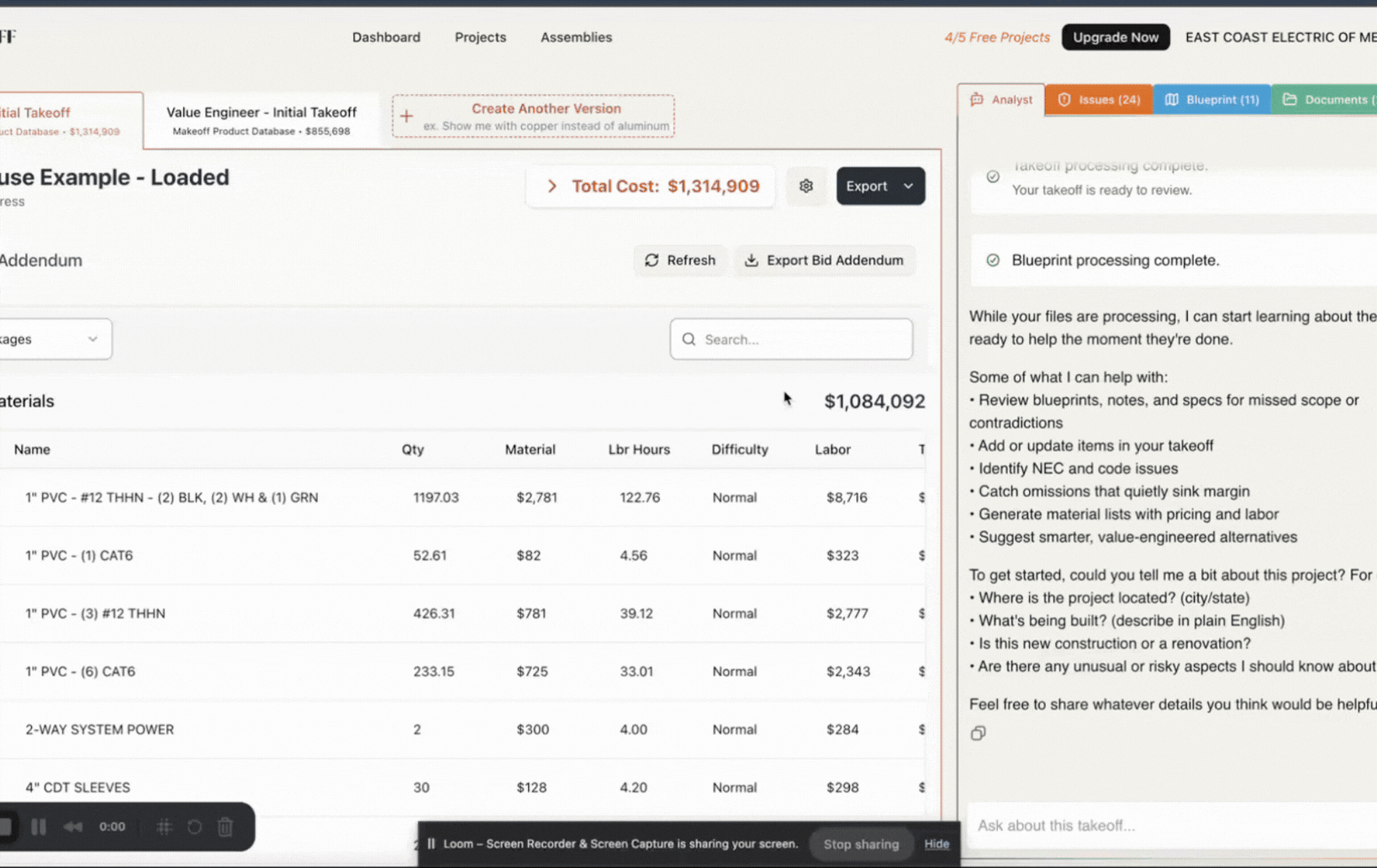Open the Blueprint (11) tab
Screen dimensions: 1377x868
coord(1211,99)
